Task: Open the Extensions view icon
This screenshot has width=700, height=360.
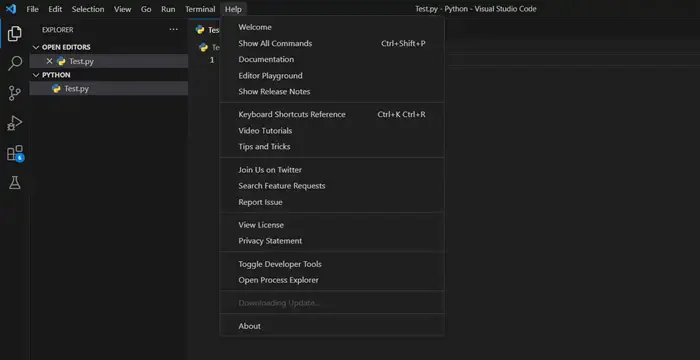Action: pos(14,153)
